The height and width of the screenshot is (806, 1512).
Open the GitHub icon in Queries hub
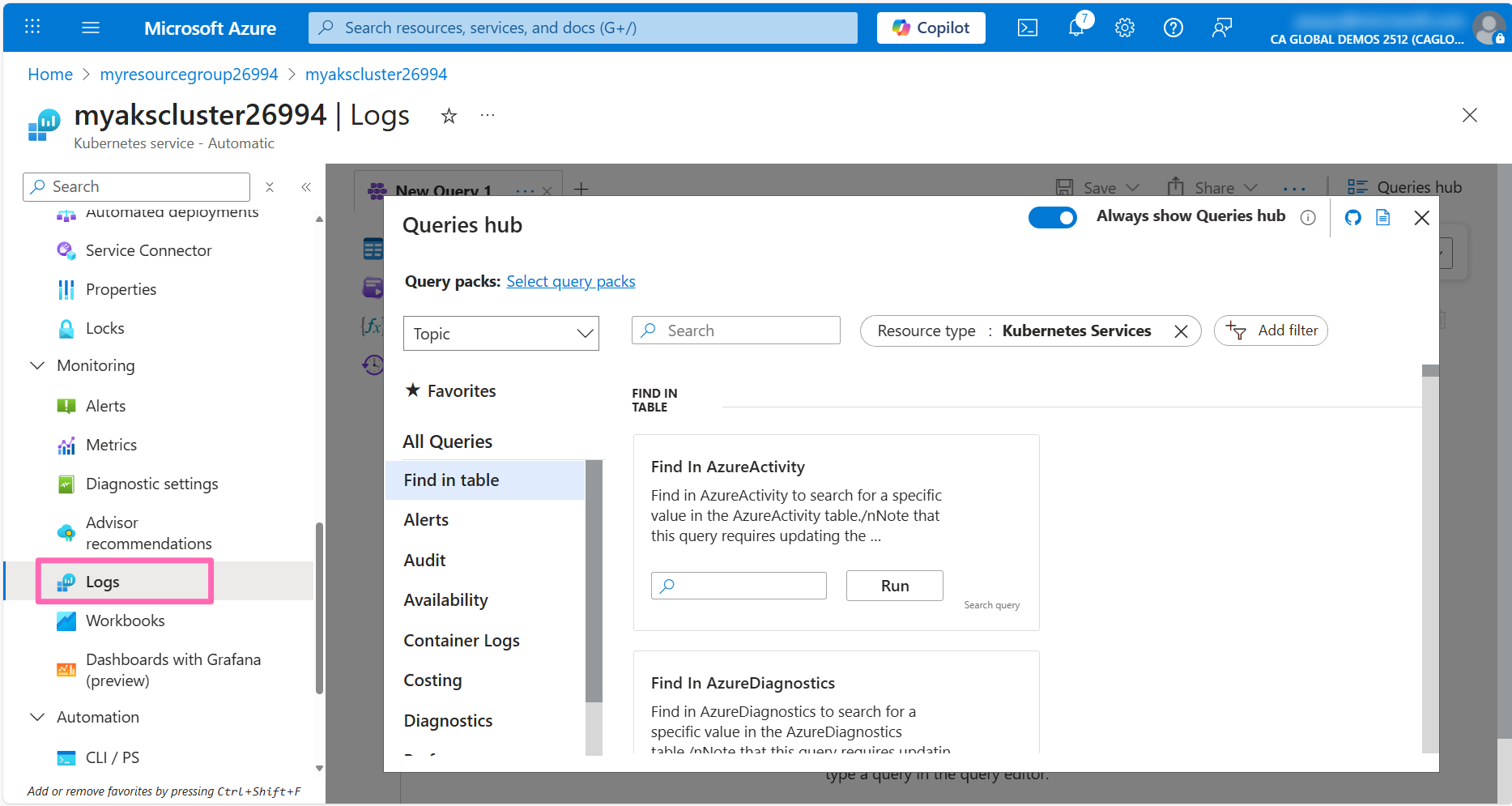tap(1352, 217)
